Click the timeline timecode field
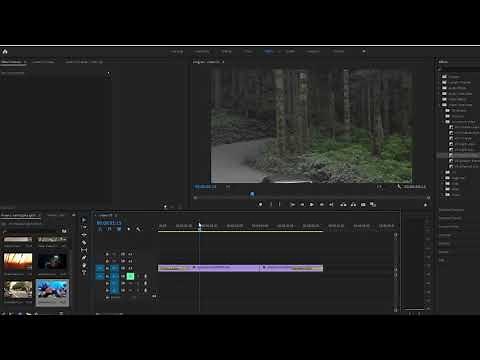The image size is (480, 360). point(109,223)
